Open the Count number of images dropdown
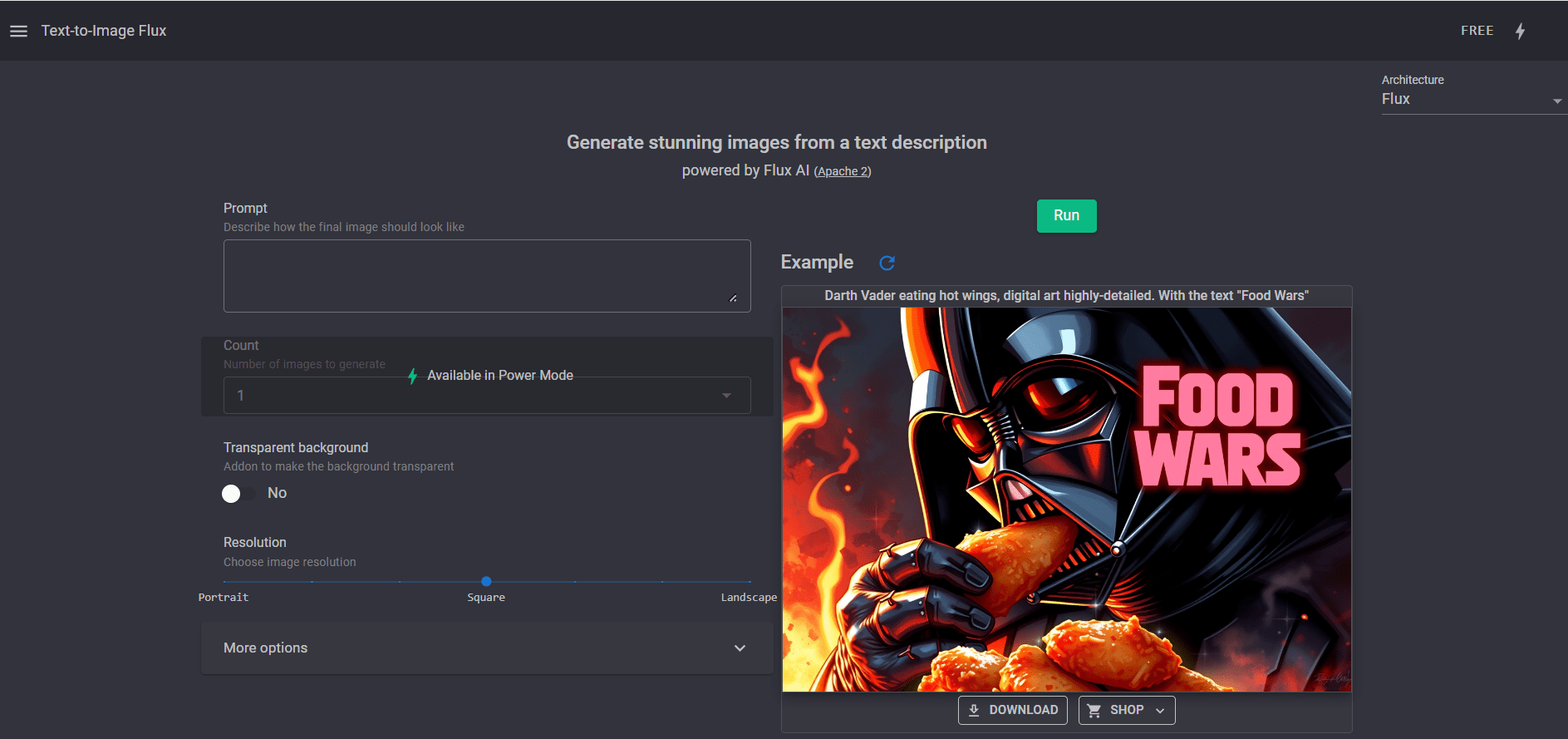 point(487,396)
